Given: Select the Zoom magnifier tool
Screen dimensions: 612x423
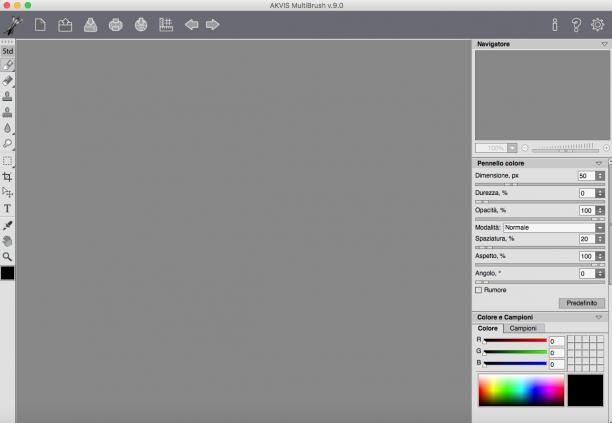Looking at the screenshot, I should (x=7, y=256).
